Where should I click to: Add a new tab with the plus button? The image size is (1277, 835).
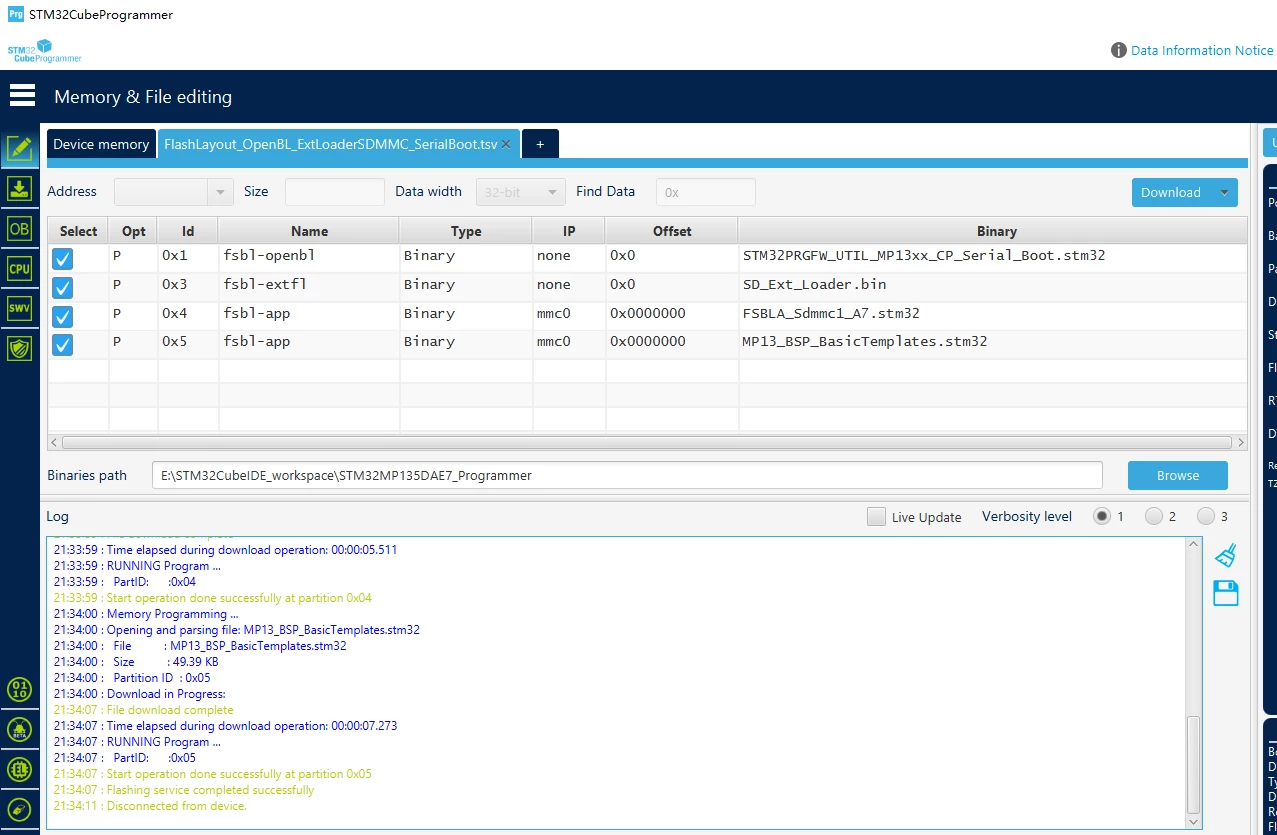click(x=540, y=144)
